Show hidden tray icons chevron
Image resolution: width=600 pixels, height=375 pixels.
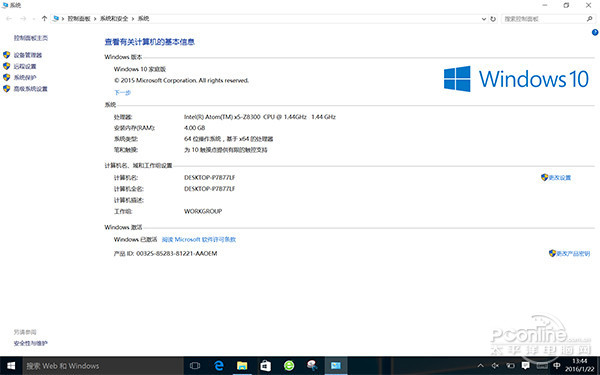click(481, 366)
